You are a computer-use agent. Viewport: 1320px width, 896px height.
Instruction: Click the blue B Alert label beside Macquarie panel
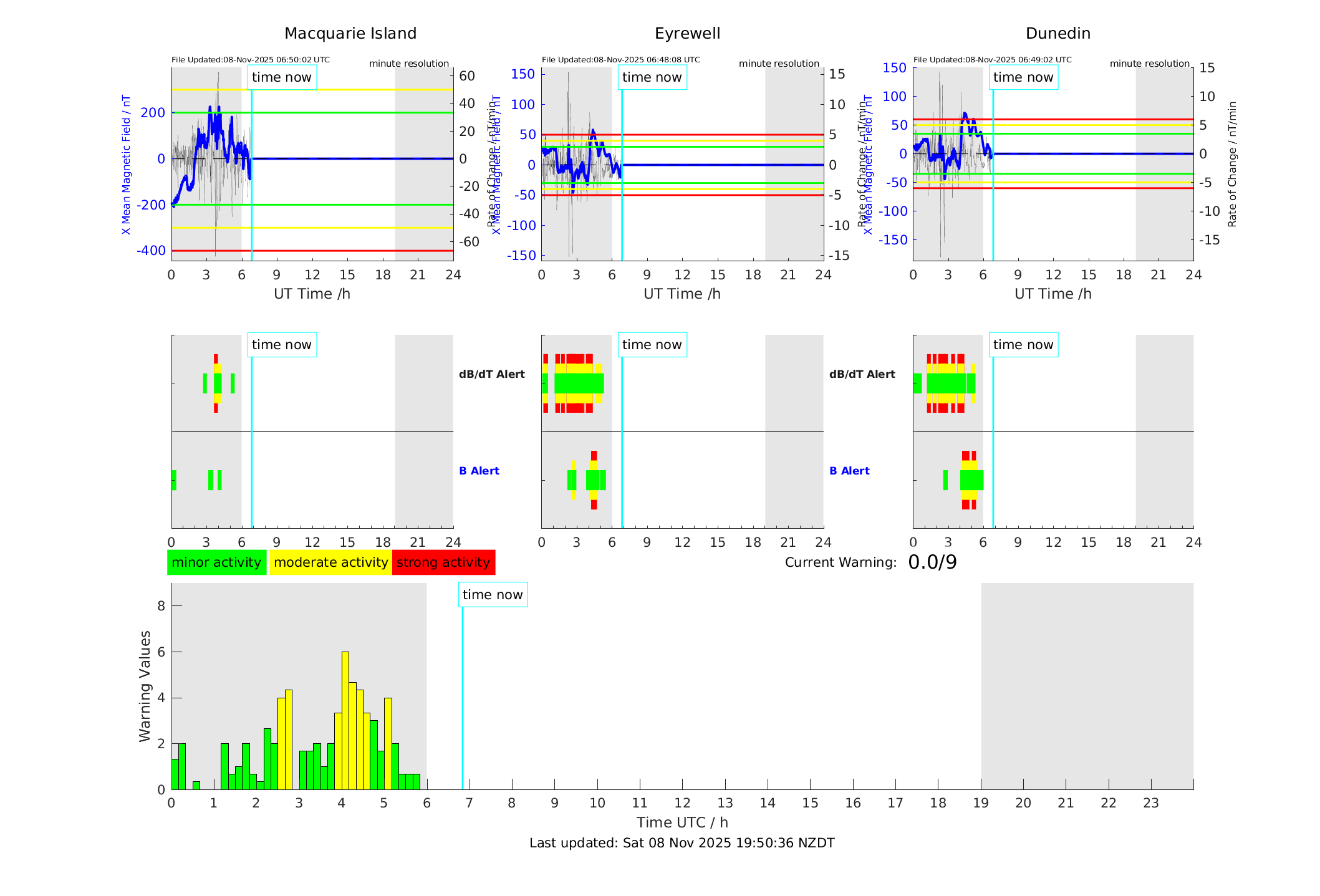479,471
